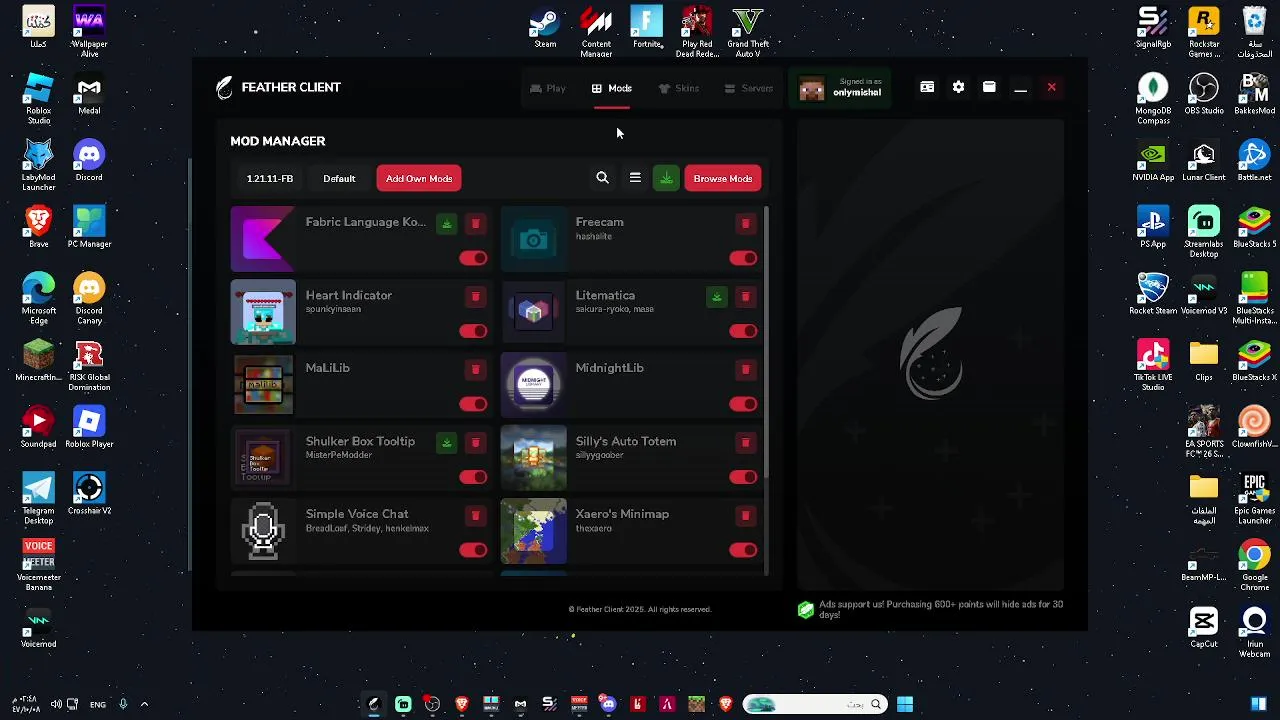Viewport: 1280px width, 720px height.
Task: Click the ENG language indicator in tray
Action: [97, 704]
